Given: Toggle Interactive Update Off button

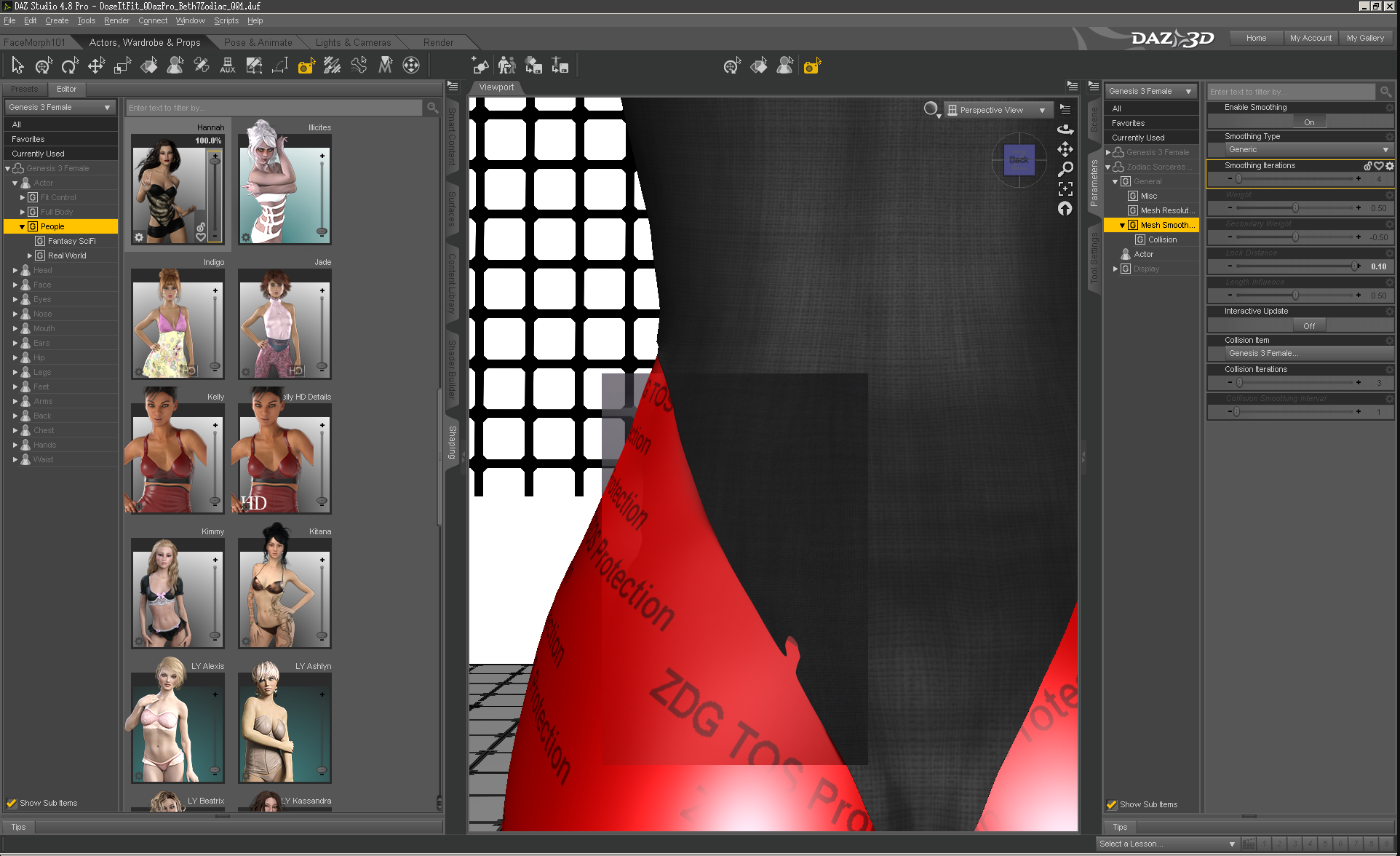Looking at the screenshot, I should pos(1308,326).
